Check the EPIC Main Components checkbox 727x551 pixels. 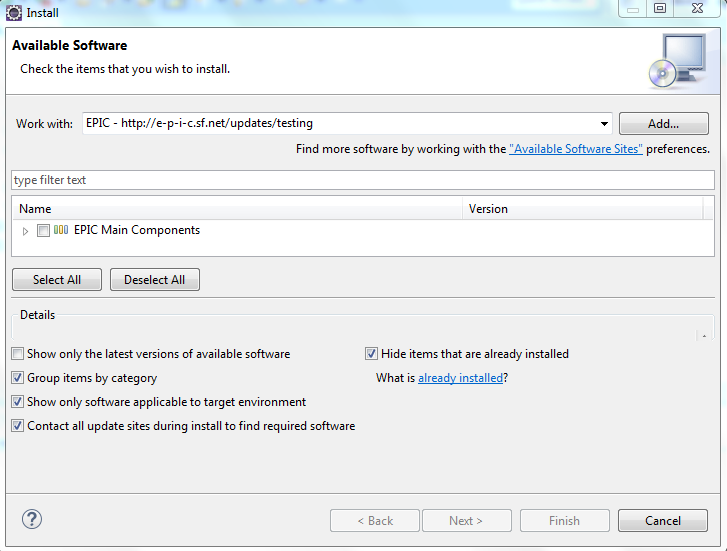pos(43,231)
